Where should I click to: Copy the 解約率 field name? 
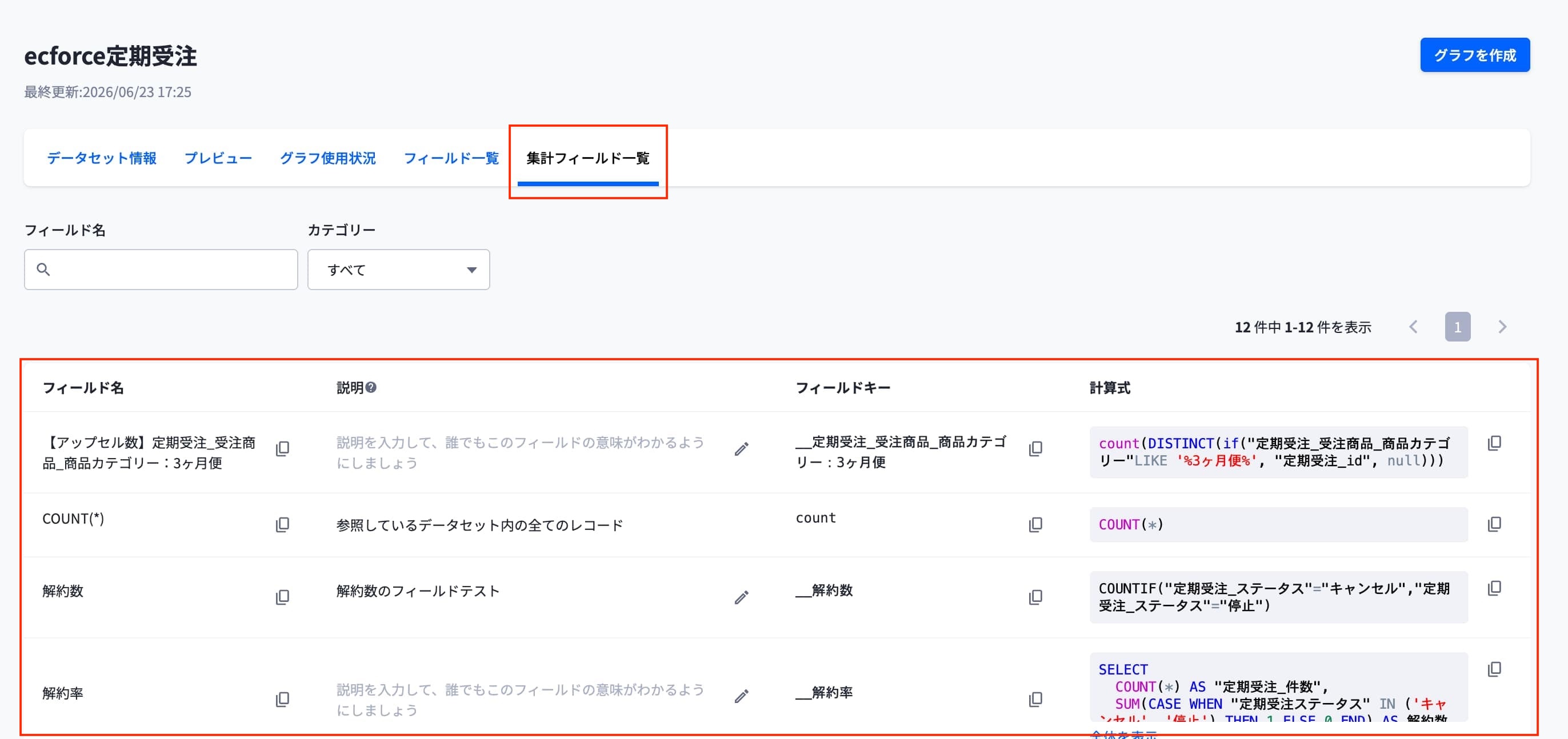coord(282,700)
